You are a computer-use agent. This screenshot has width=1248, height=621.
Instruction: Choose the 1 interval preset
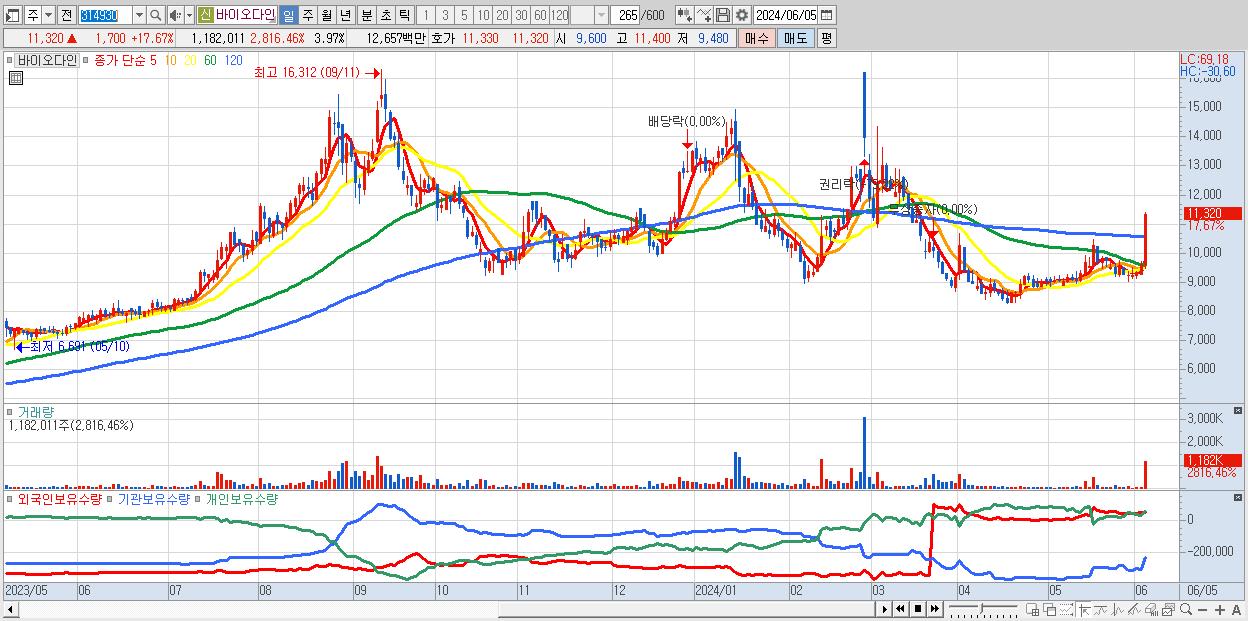pos(426,15)
